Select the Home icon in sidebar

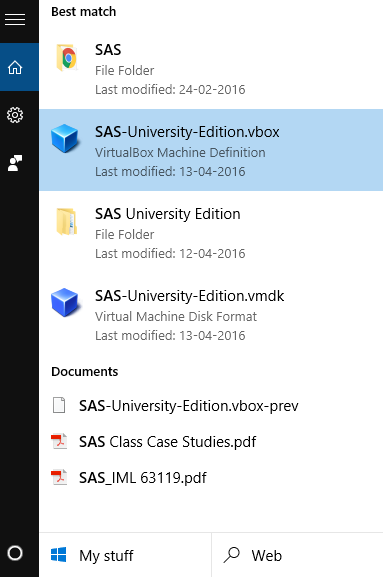pos(15,67)
